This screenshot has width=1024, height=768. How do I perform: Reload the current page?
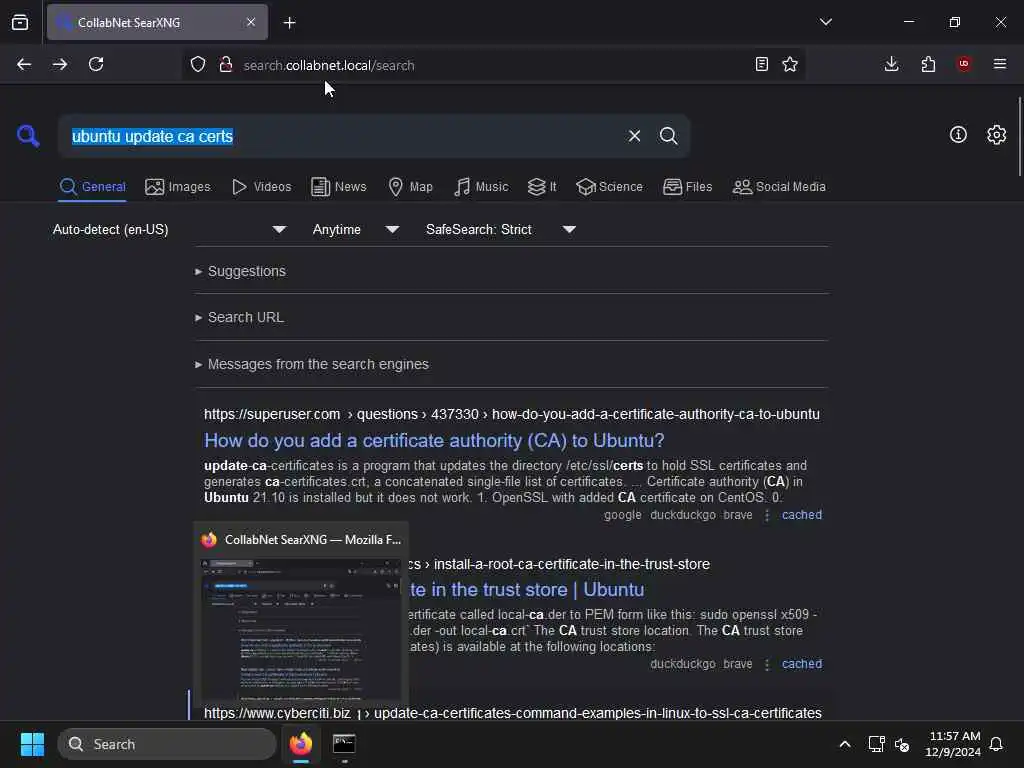coord(96,64)
